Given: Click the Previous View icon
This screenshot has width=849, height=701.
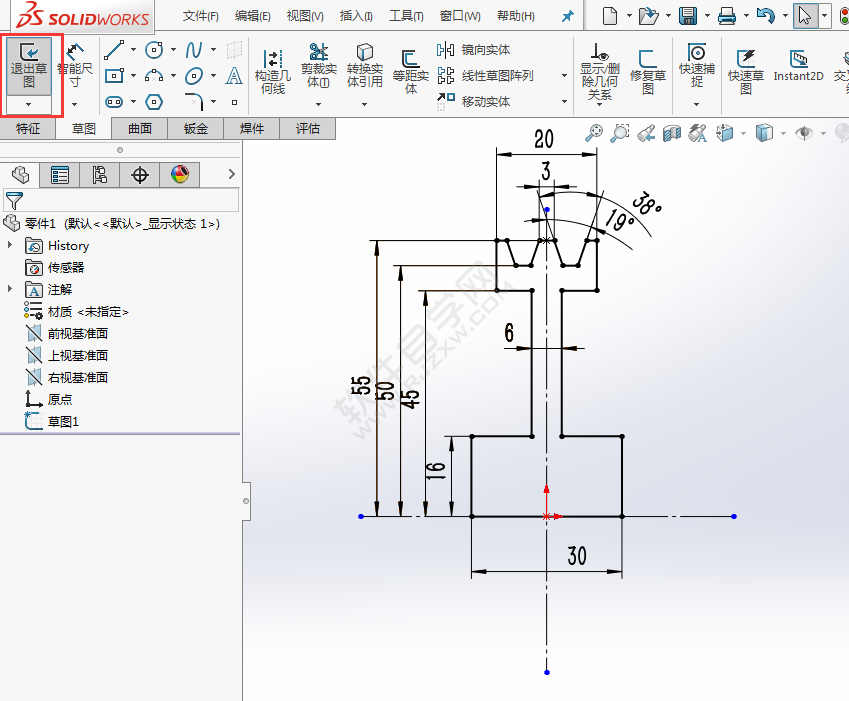Looking at the screenshot, I should pos(646,133).
